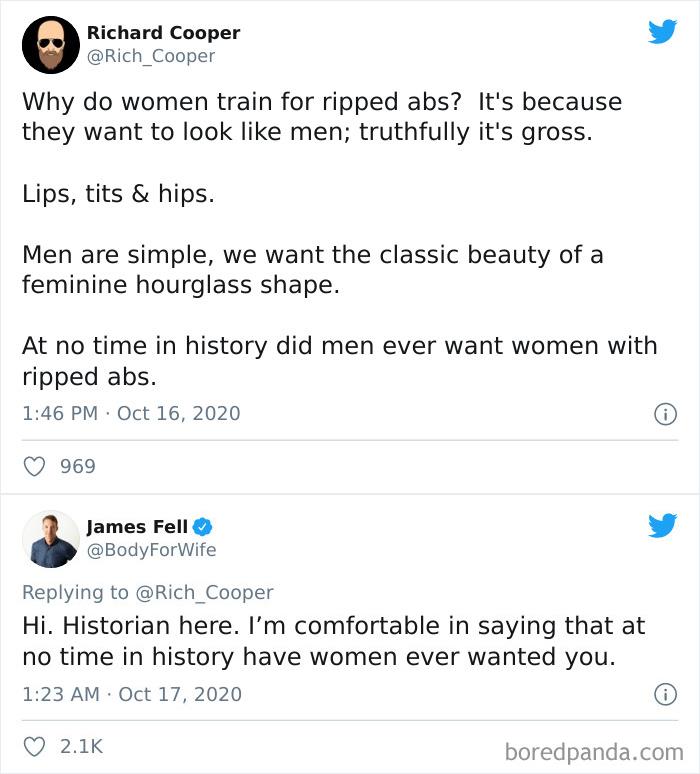Click the 969 likes count

coord(78,466)
